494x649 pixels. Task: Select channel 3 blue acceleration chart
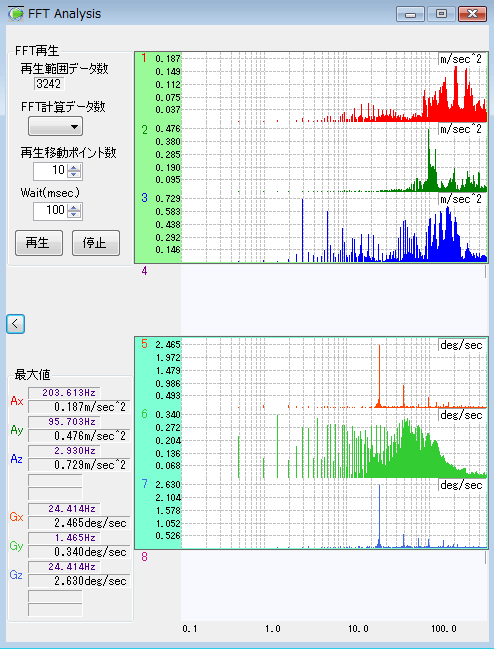(334, 228)
